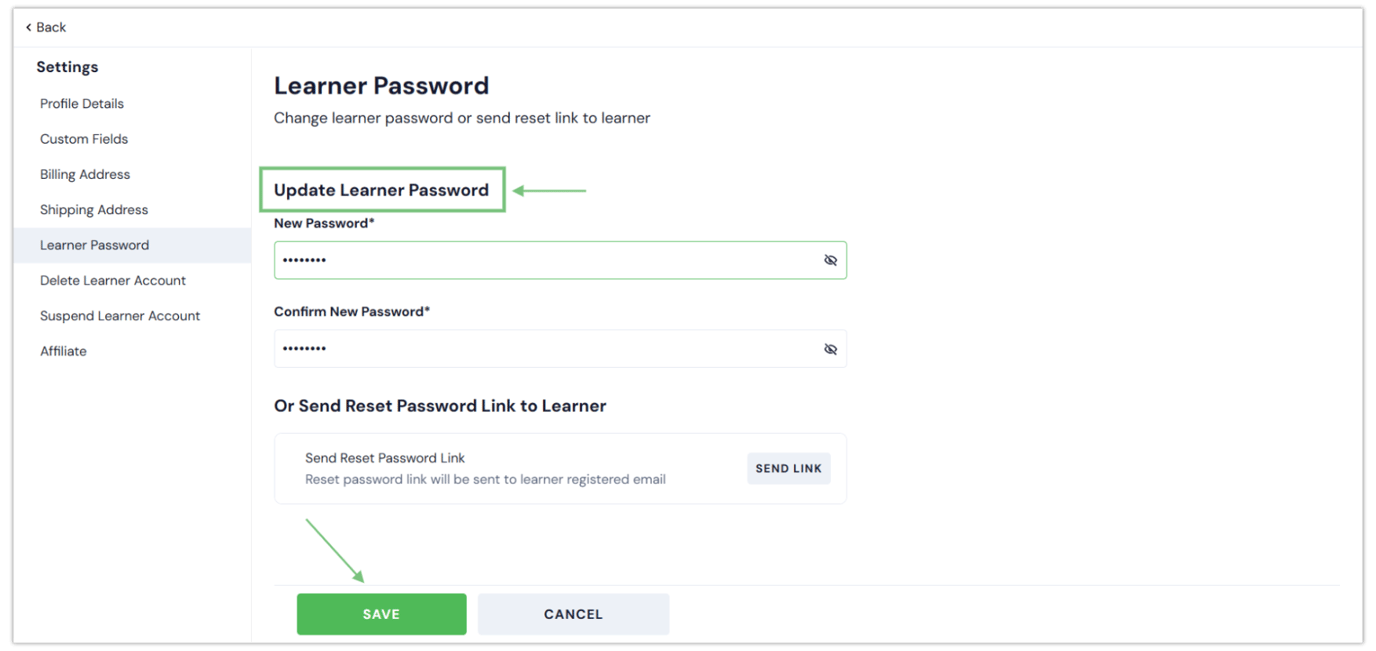Go to Delete Learner Account section
The height and width of the screenshot is (651, 1376).
(112, 280)
